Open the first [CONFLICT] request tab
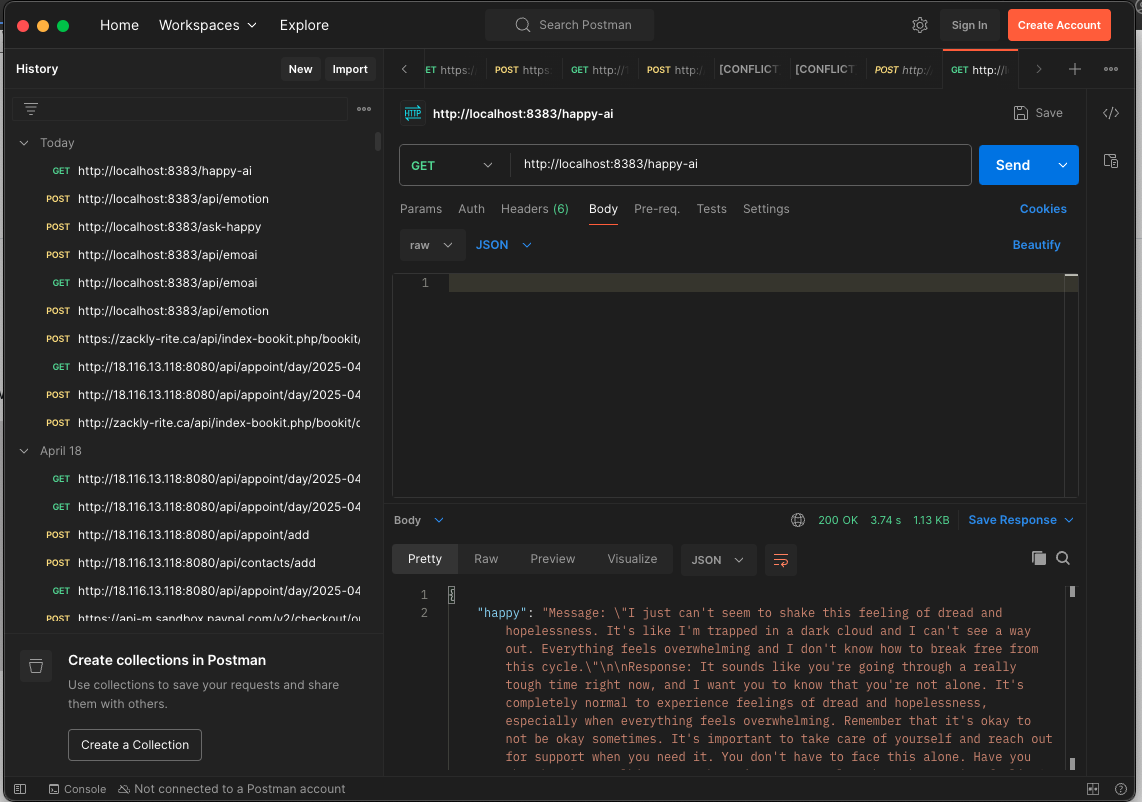Screen dimensions: 1142x802 (749, 69)
